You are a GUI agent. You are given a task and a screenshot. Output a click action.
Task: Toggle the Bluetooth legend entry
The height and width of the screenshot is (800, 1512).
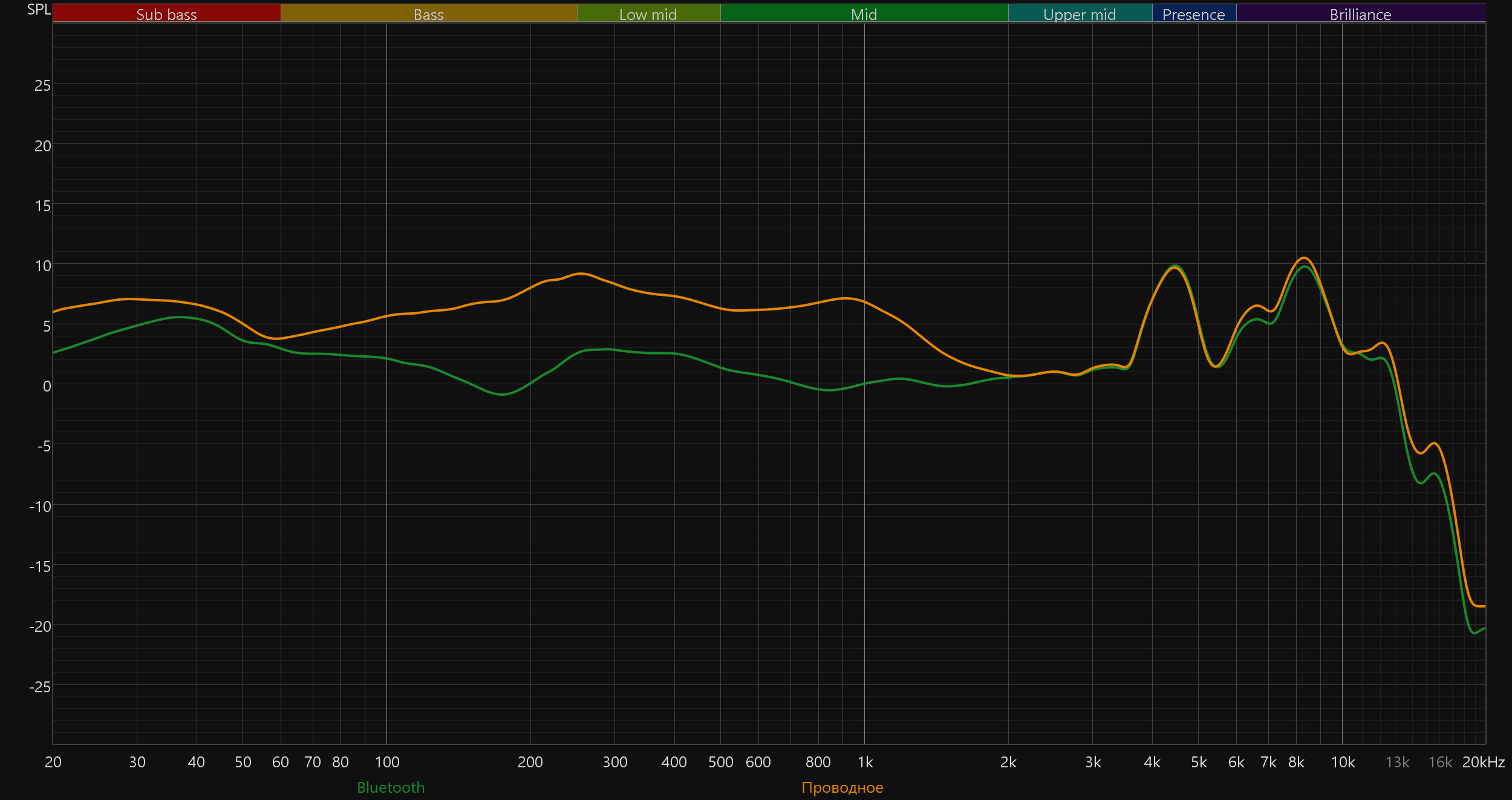391,787
